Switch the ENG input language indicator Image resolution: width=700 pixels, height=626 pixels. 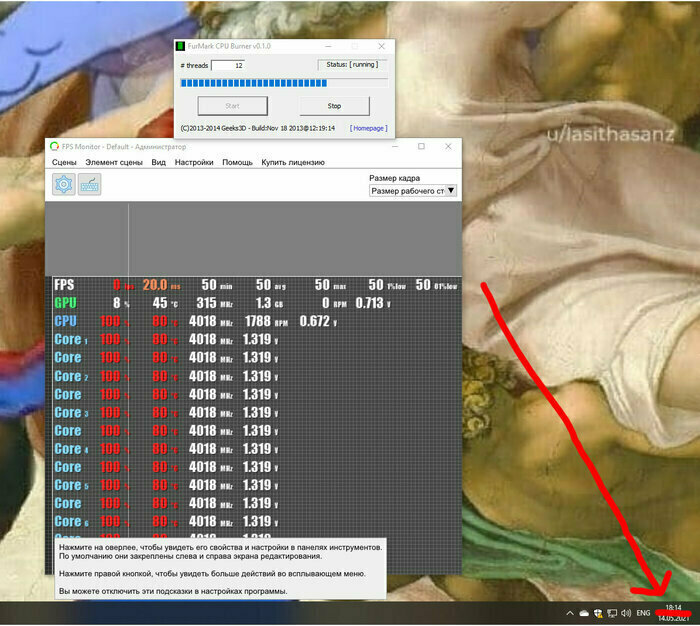(643, 613)
